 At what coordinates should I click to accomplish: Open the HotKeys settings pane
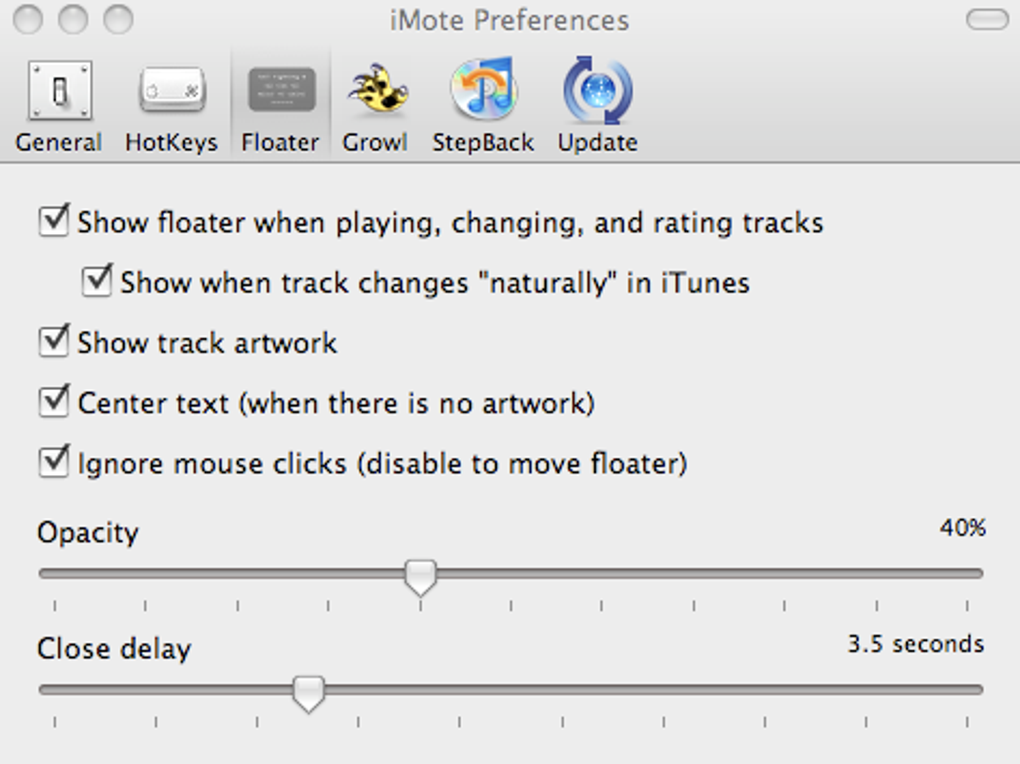[x=171, y=100]
